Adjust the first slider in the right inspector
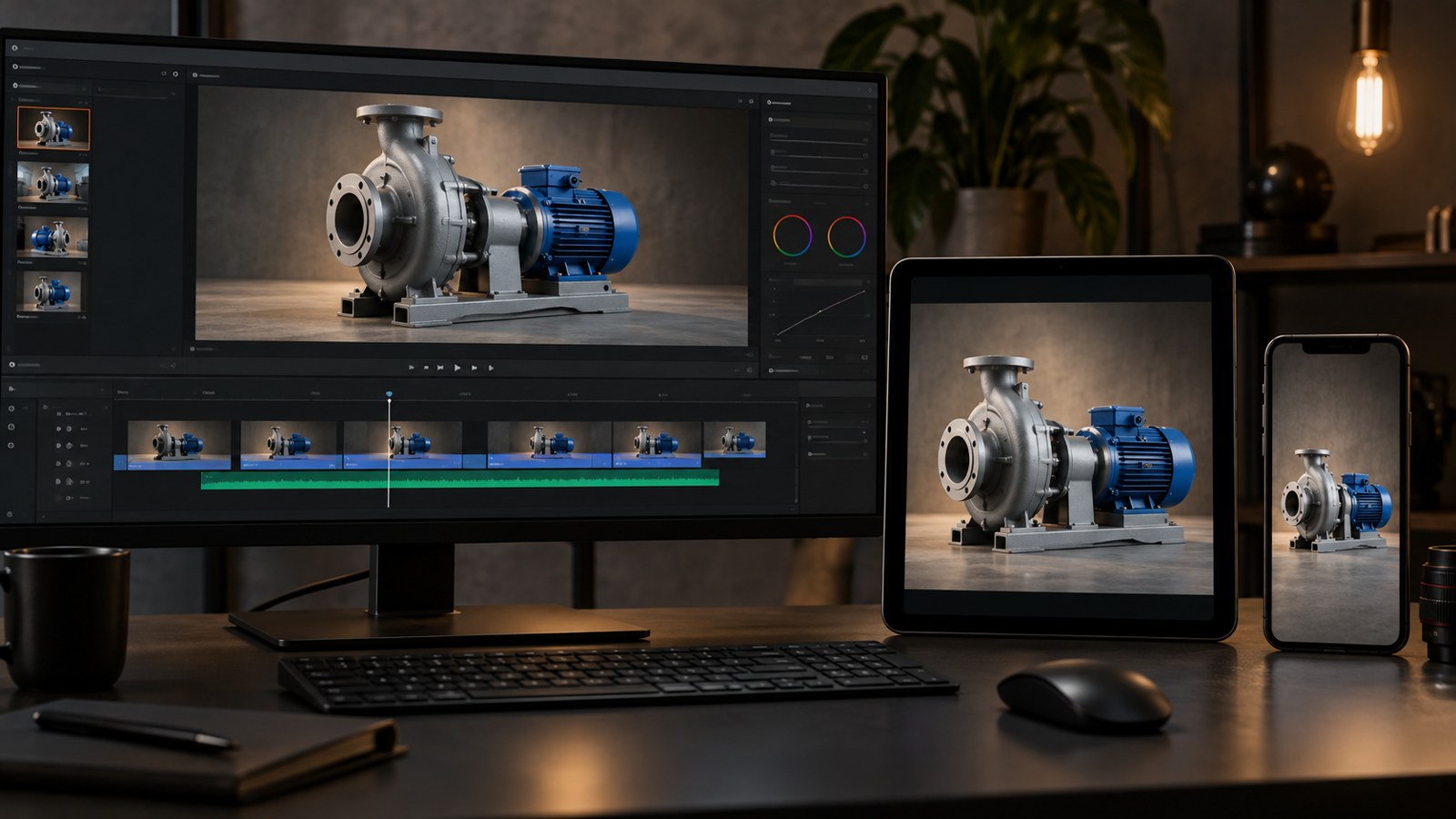This screenshot has height=819, width=1456. pos(816,142)
